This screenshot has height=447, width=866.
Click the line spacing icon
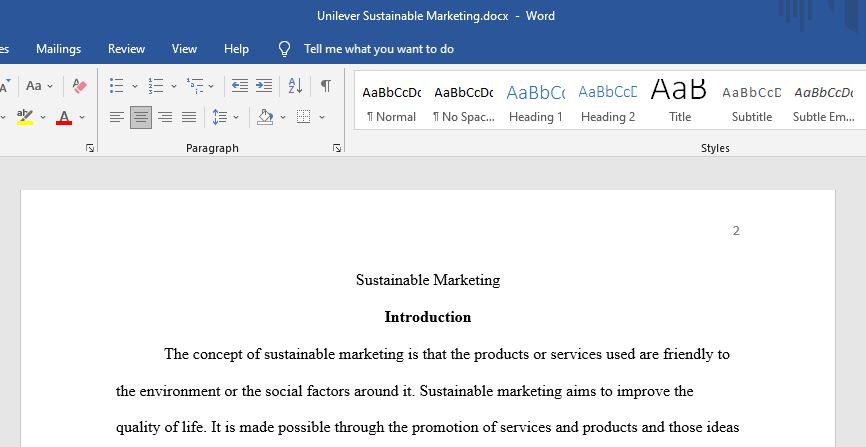[220, 117]
